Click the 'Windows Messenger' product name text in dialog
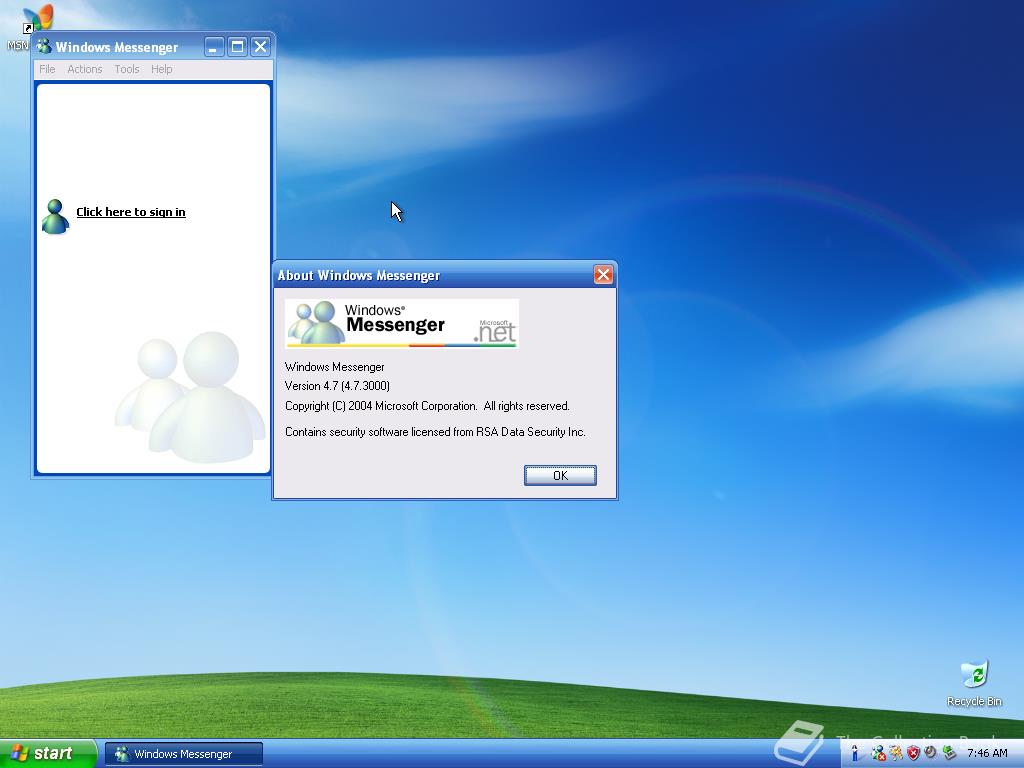Image resolution: width=1024 pixels, height=768 pixels. pyautogui.click(x=335, y=367)
